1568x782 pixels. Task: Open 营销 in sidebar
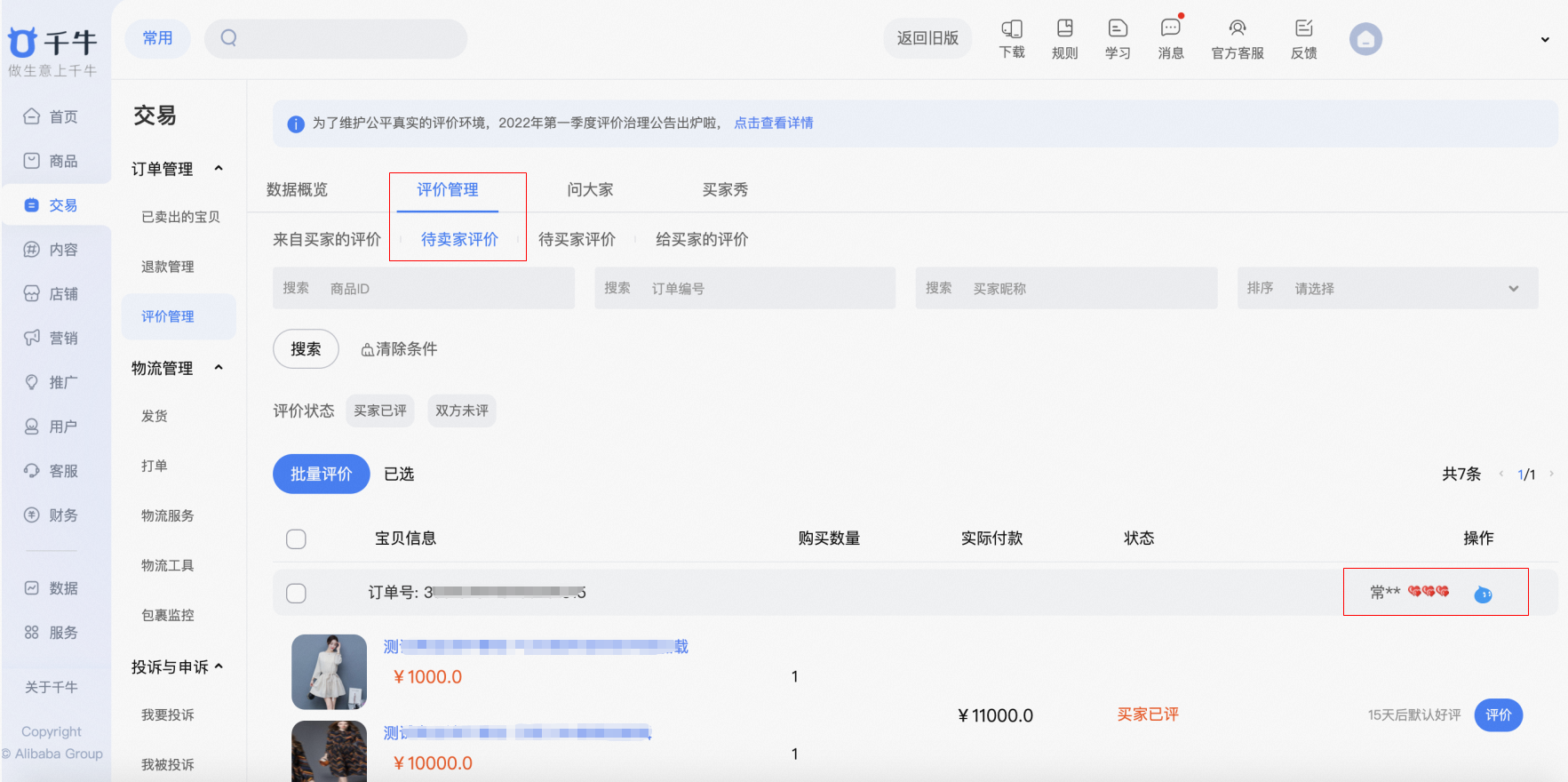pyautogui.click(x=52, y=338)
